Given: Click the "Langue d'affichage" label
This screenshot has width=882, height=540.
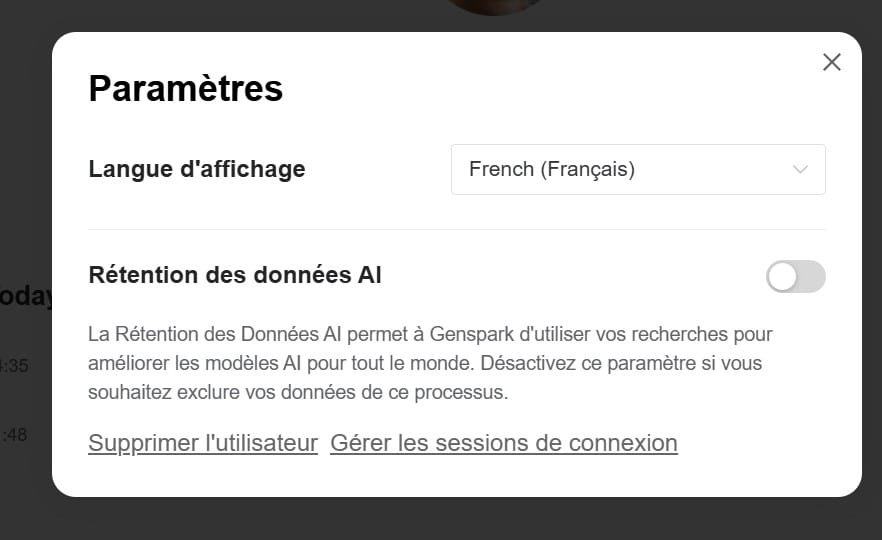Looking at the screenshot, I should (x=197, y=169).
